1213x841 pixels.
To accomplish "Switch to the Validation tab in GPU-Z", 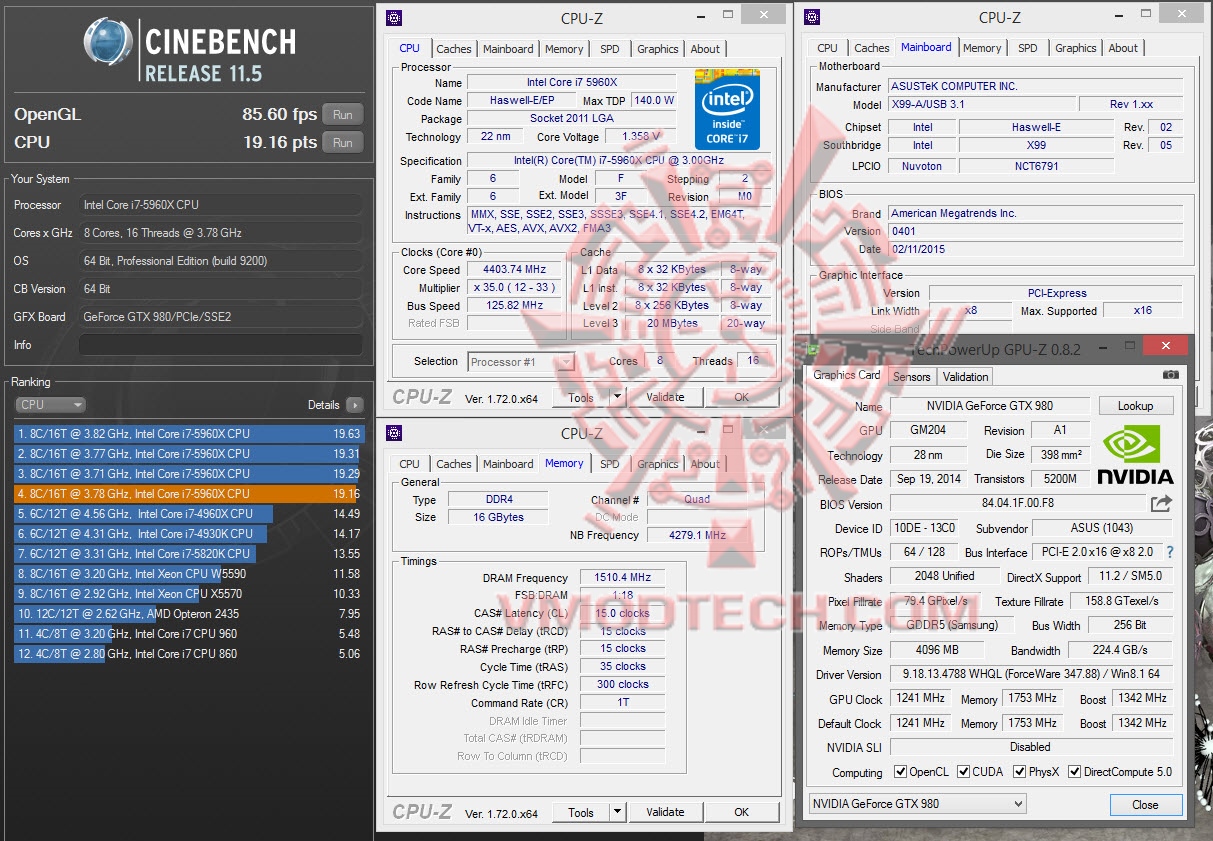I will pyautogui.click(x=965, y=377).
